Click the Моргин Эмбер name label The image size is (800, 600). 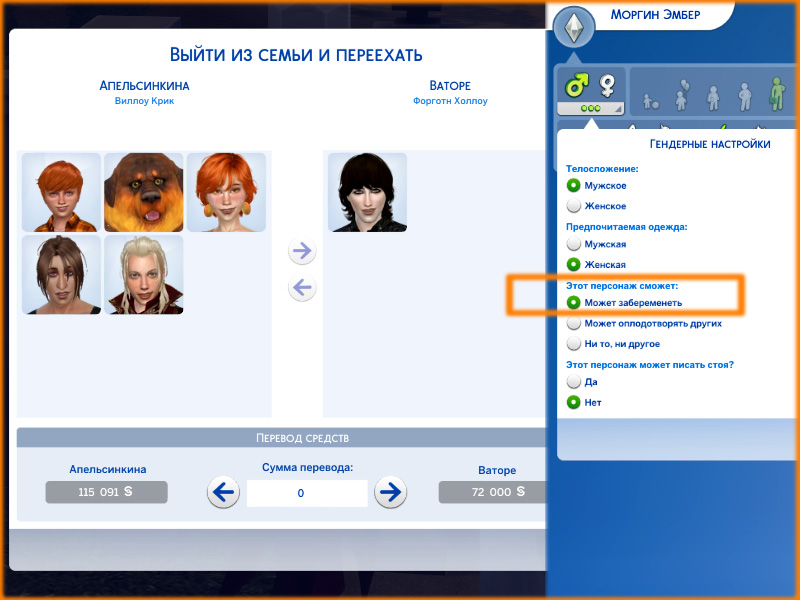[655, 14]
